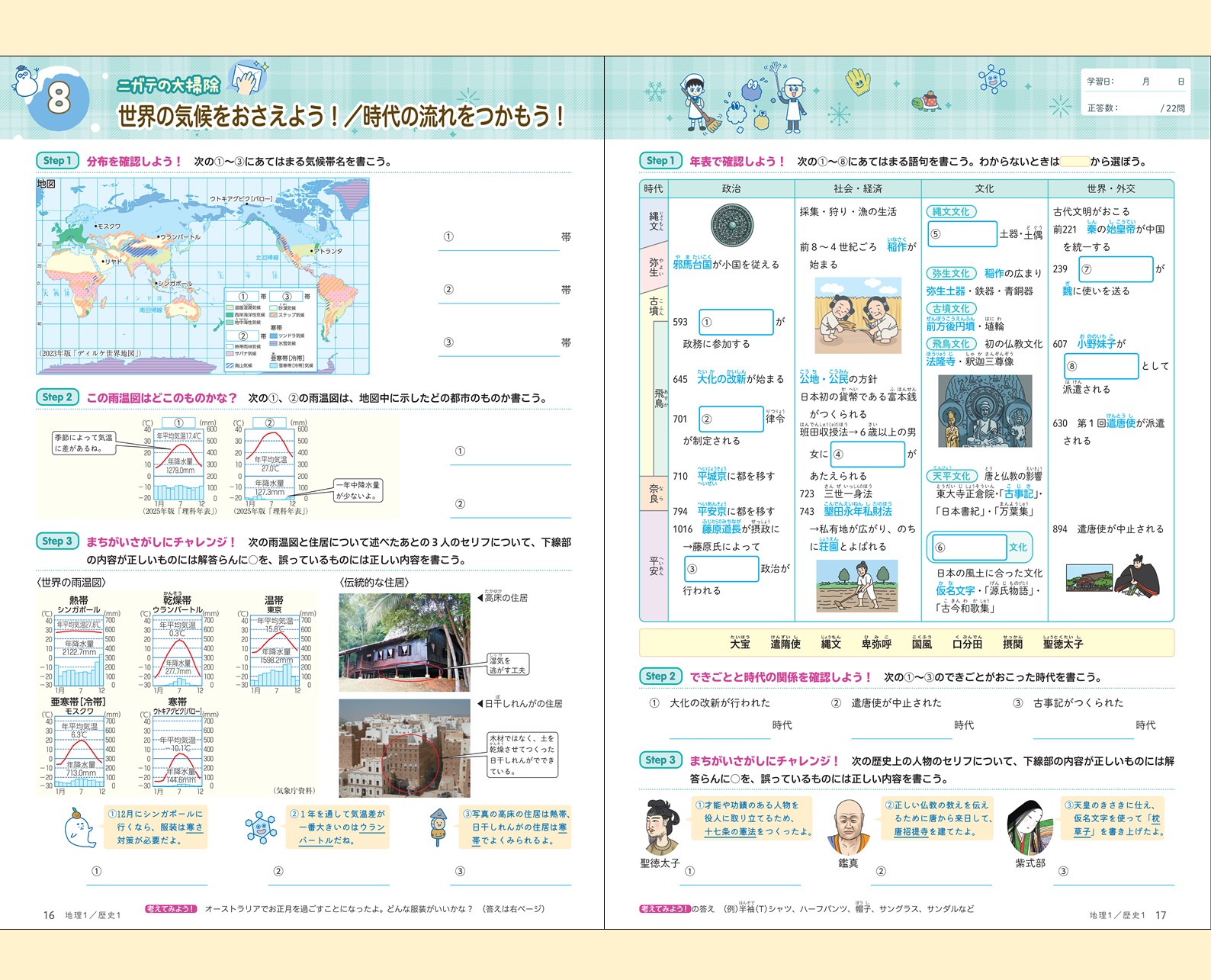Image resolution: width=1211 pixels, height=980 pixels.
Task: Open the 高床の住居 house photo
Action: click(x=404, y=642)
